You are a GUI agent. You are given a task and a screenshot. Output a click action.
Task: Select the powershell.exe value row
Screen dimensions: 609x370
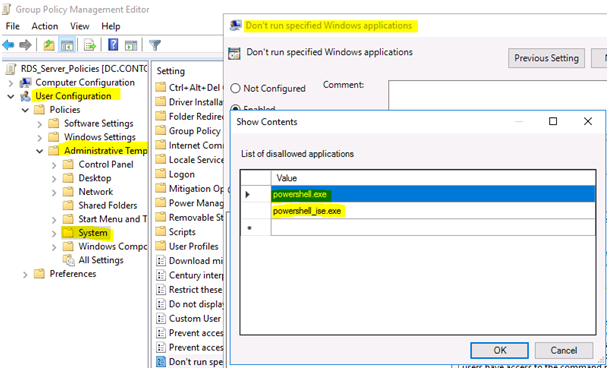(x=417, y=194)
